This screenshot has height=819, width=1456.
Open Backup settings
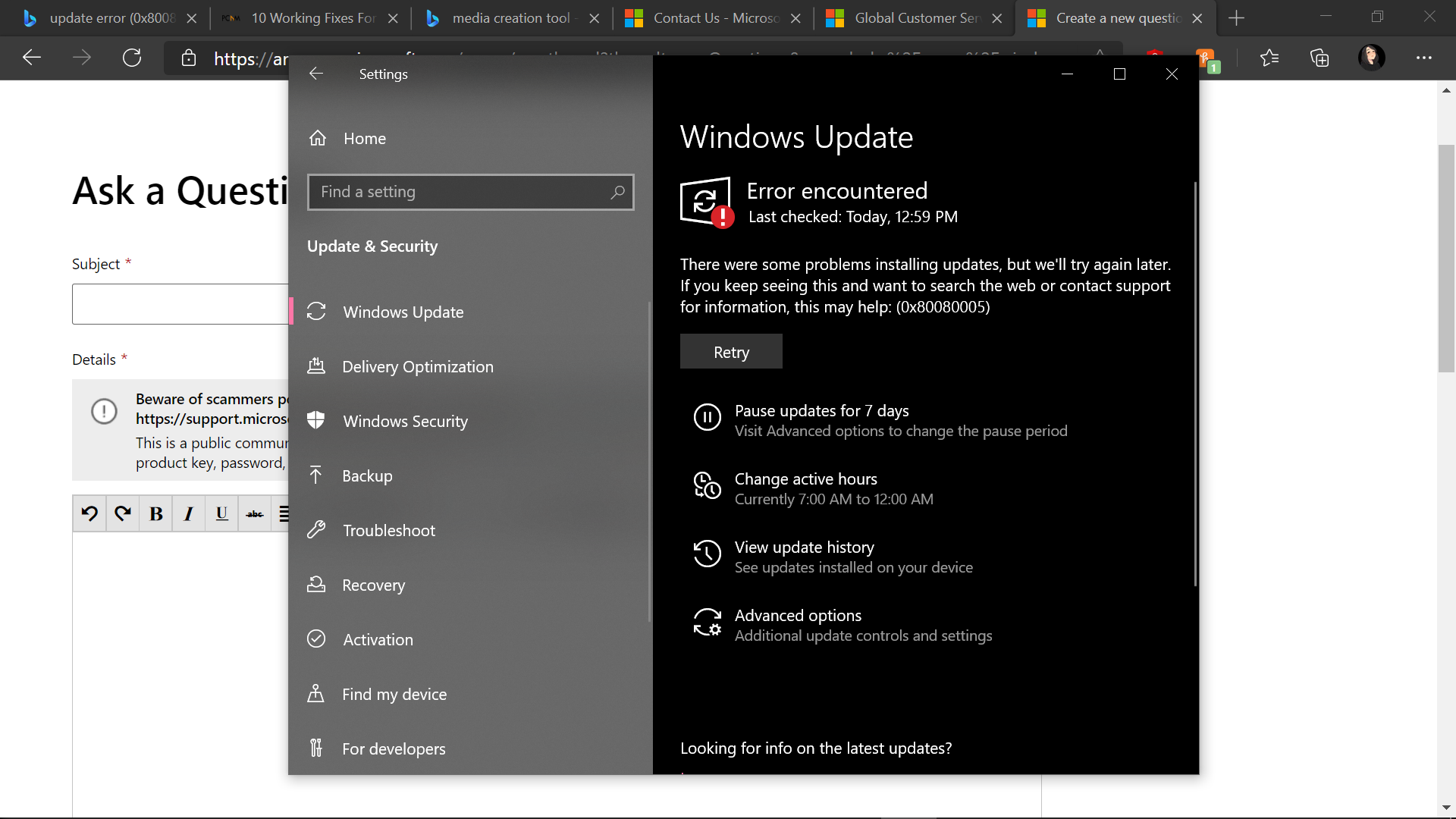[367, 475]
